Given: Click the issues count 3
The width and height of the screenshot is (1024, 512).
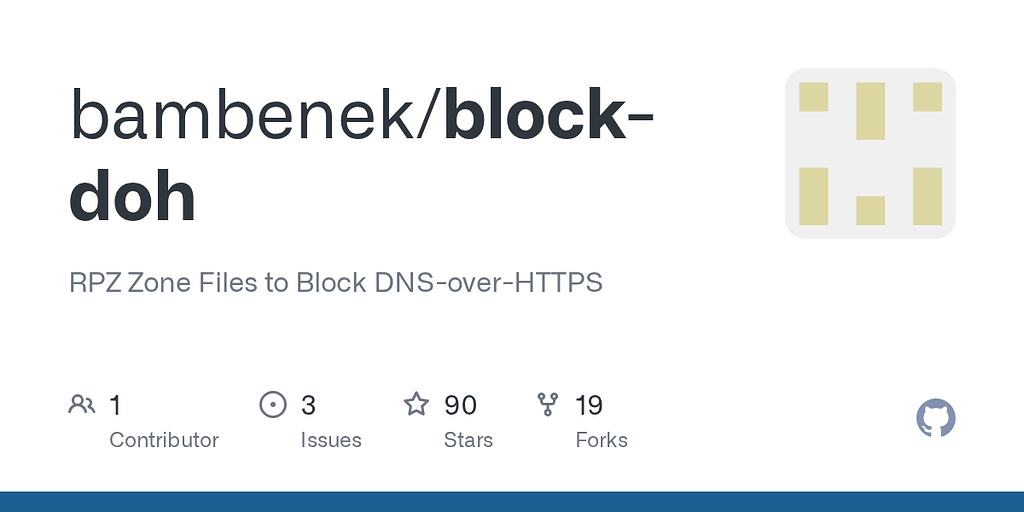Looking at the screenshot, I should click(308, 405).
